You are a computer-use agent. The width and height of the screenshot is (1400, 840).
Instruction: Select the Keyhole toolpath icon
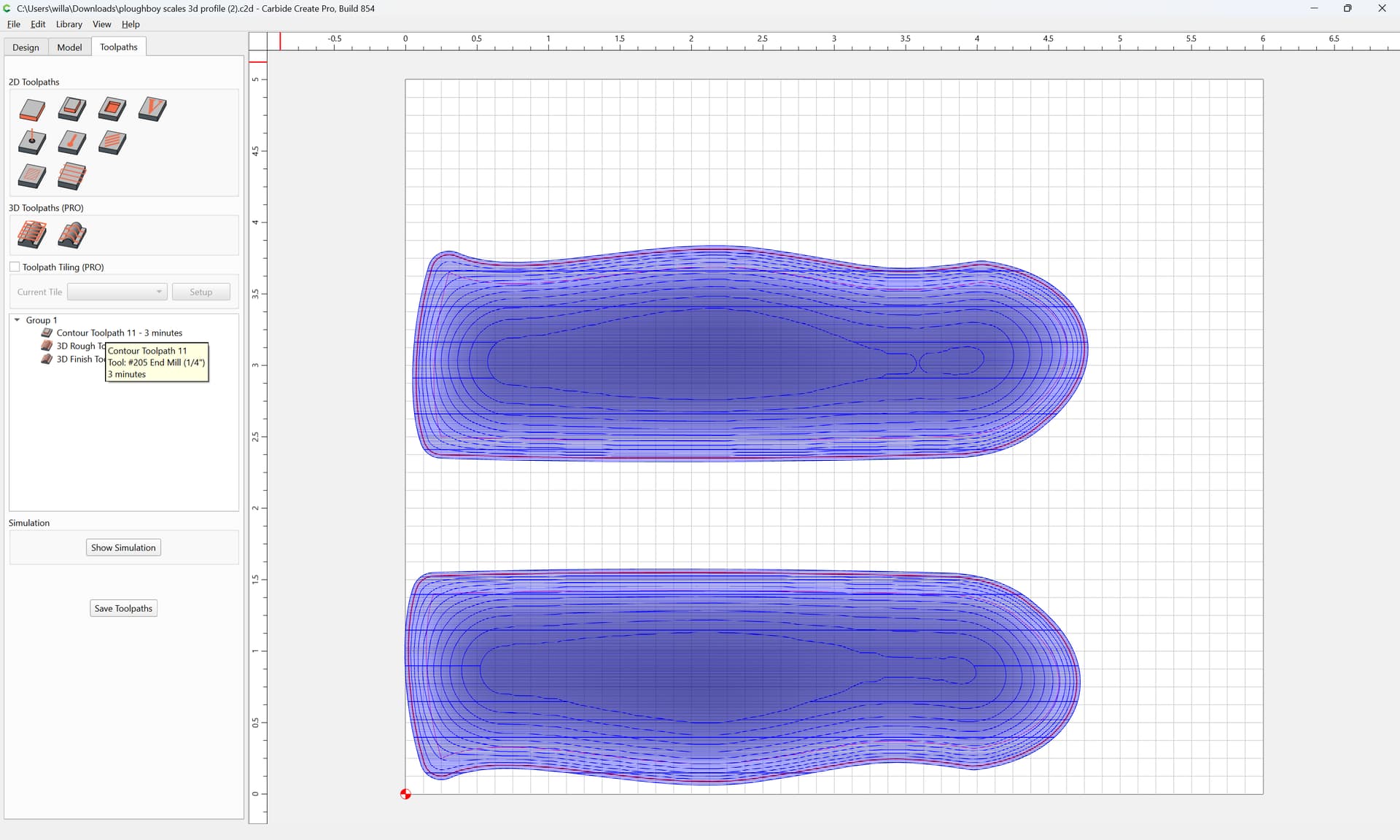click(x=72, y=142)
